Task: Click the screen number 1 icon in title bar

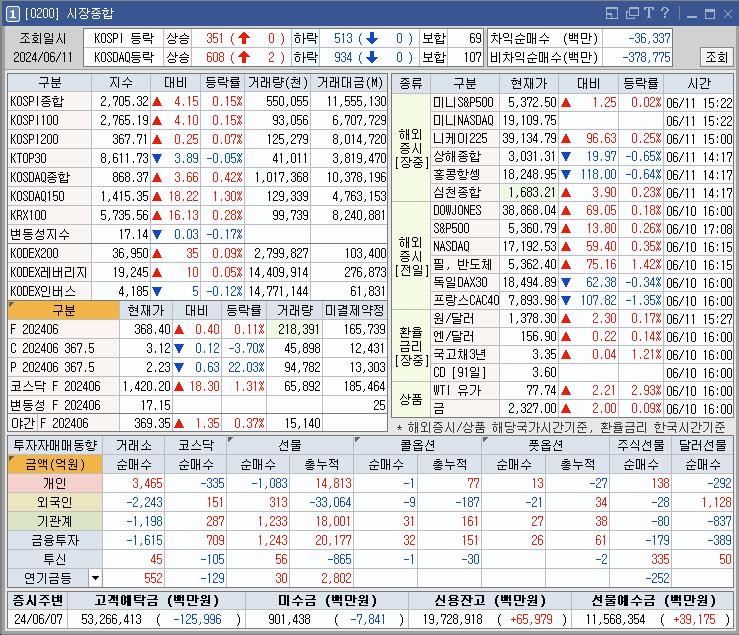Action: tap(13, 14)
